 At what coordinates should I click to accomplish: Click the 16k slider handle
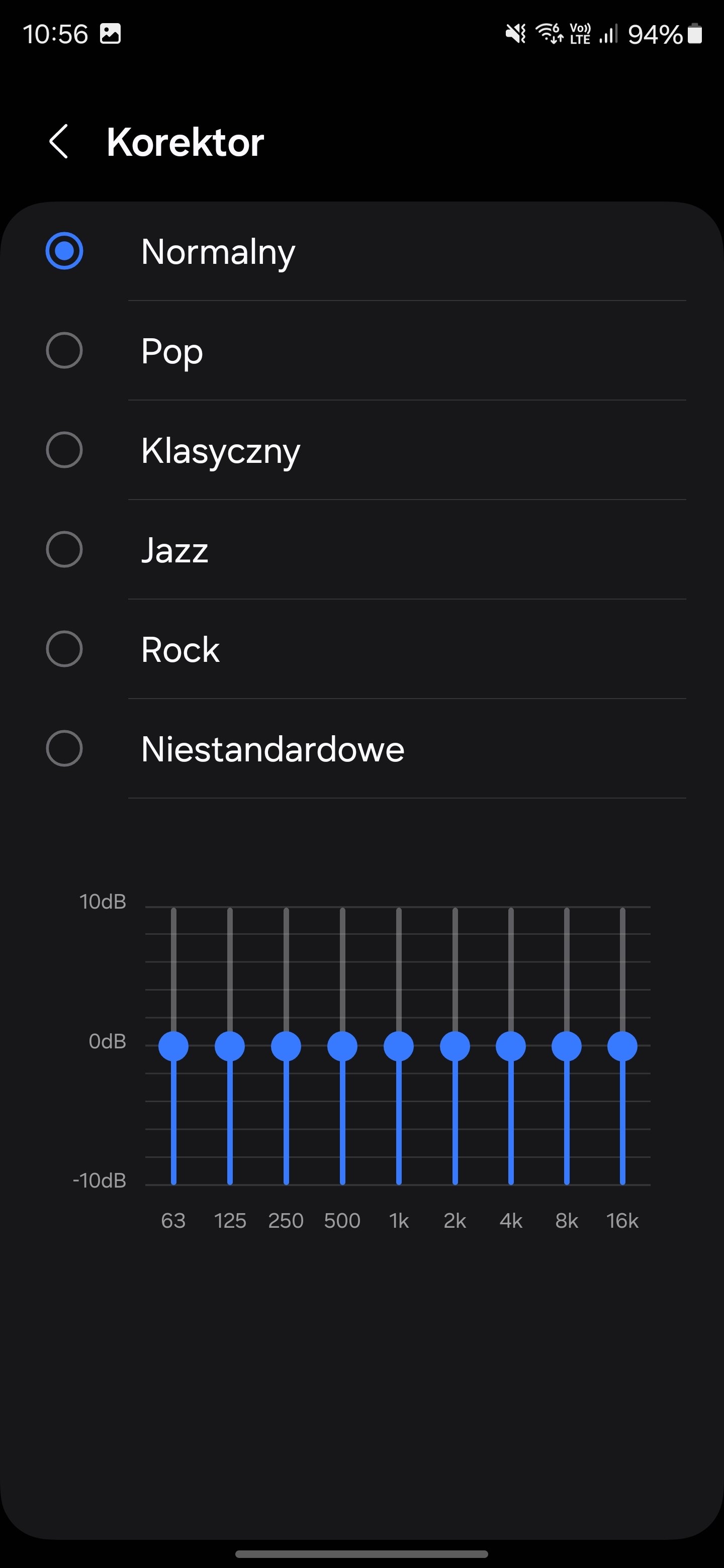click(x=622, y=1046)
